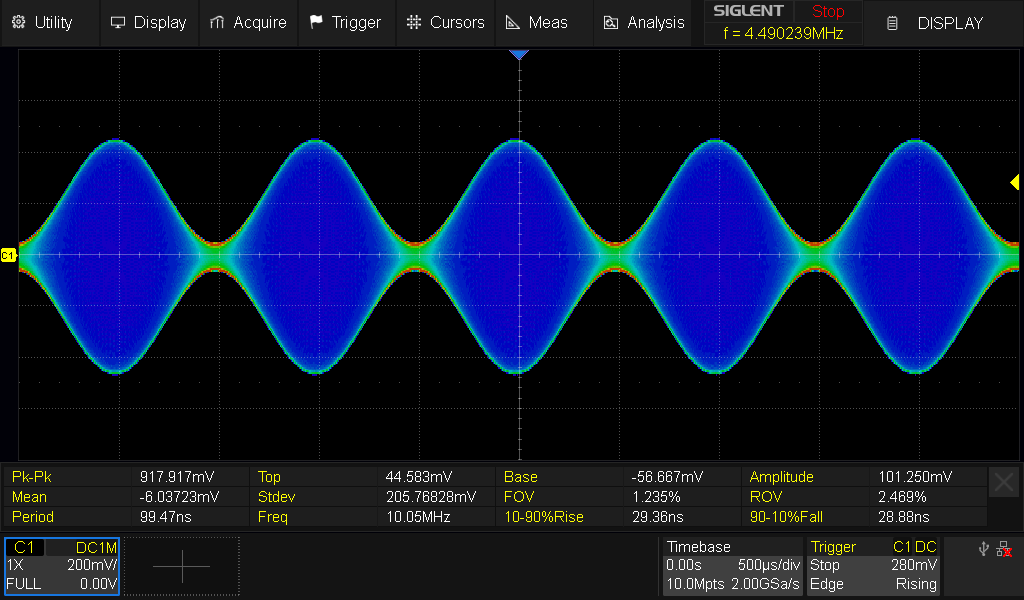1024x600 pixels.
Task: Open the Utility gear menu
Action: (18, 22)
